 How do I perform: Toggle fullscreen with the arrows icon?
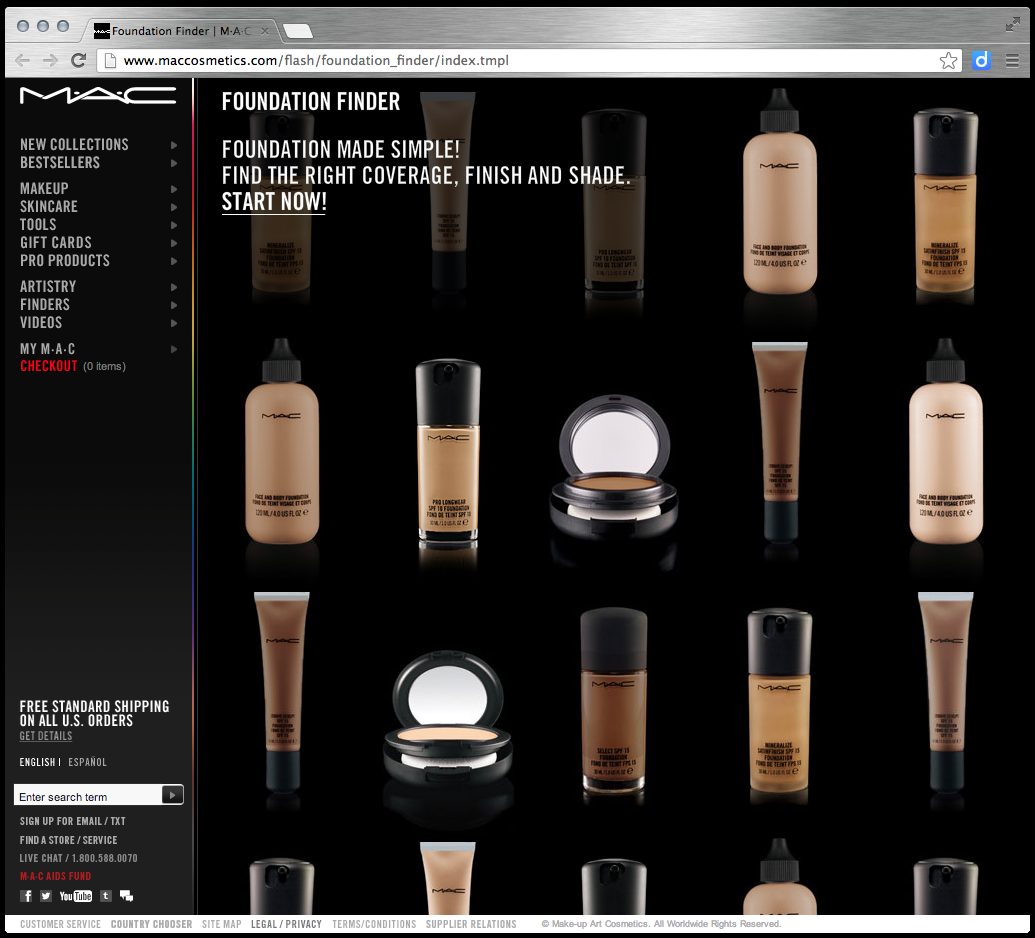[1013, 25]
